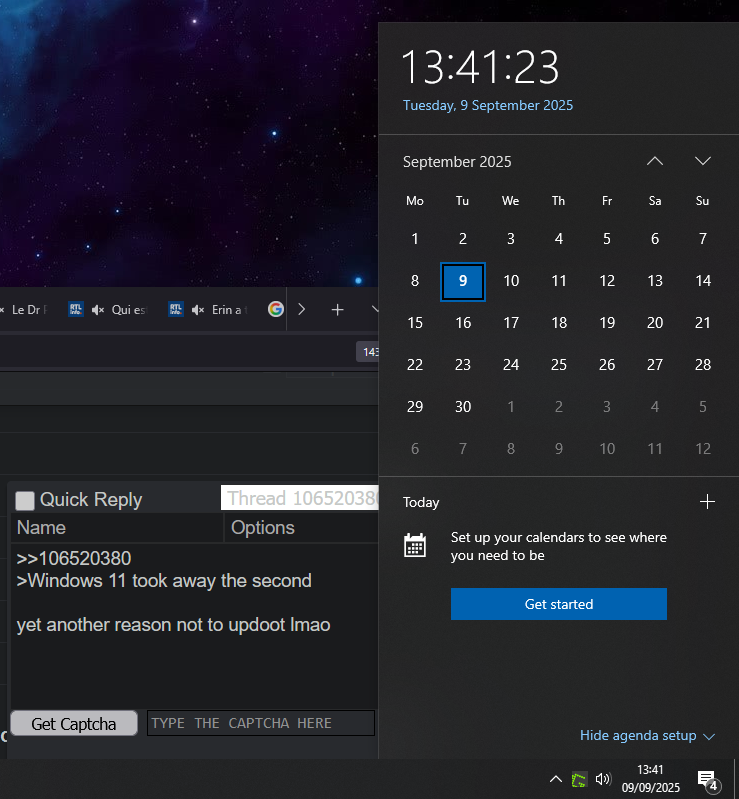Go to next month with down chevron
Image resolution: width=739 pixels, height=799 pixels.
coord(703,161)
